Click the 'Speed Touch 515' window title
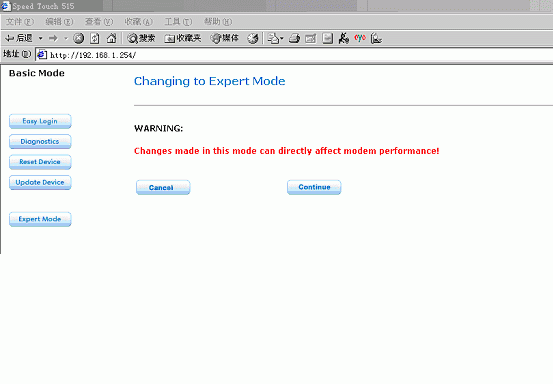Viewport: 553px width, 384px height. click(43, 6)
